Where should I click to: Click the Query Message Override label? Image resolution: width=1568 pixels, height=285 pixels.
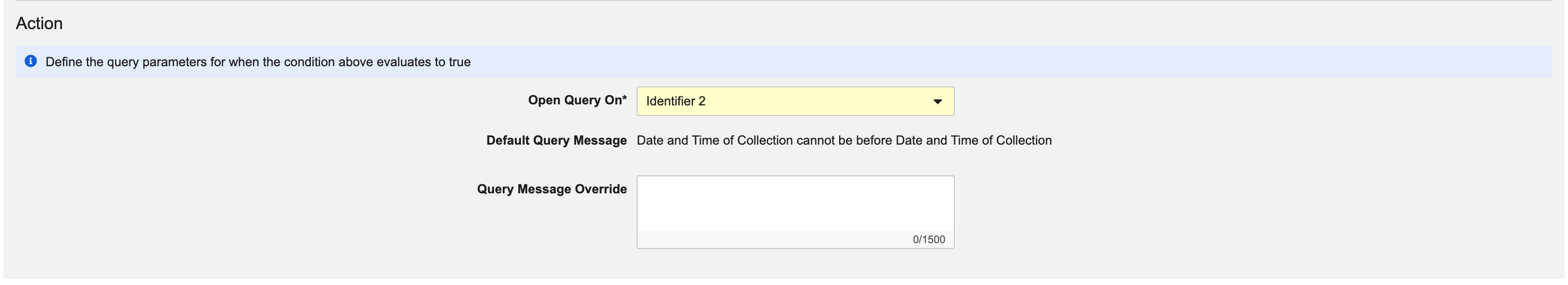[552, 189]
